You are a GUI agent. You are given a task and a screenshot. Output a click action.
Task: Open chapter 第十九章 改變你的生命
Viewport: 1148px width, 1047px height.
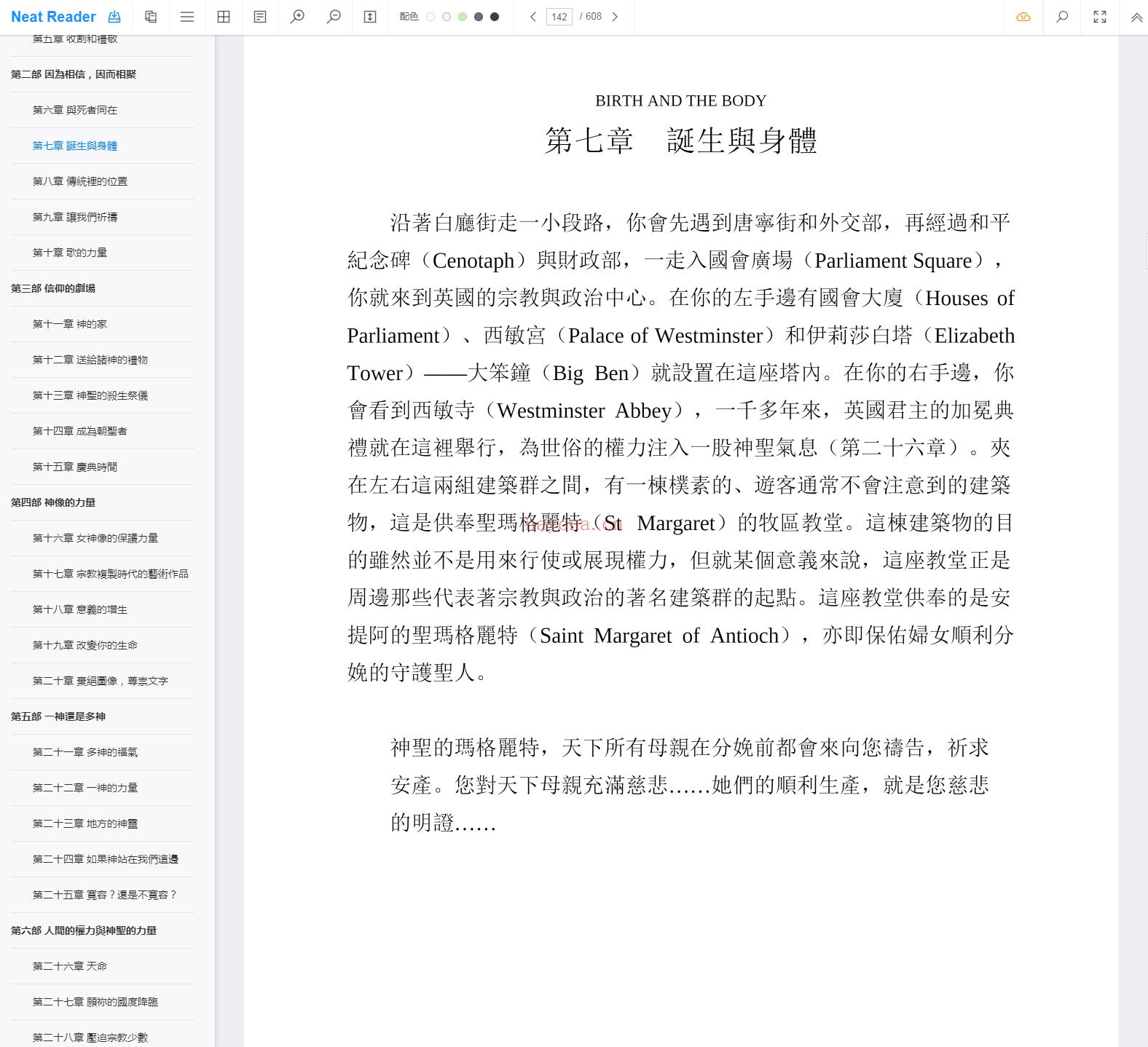pos(85,645)
